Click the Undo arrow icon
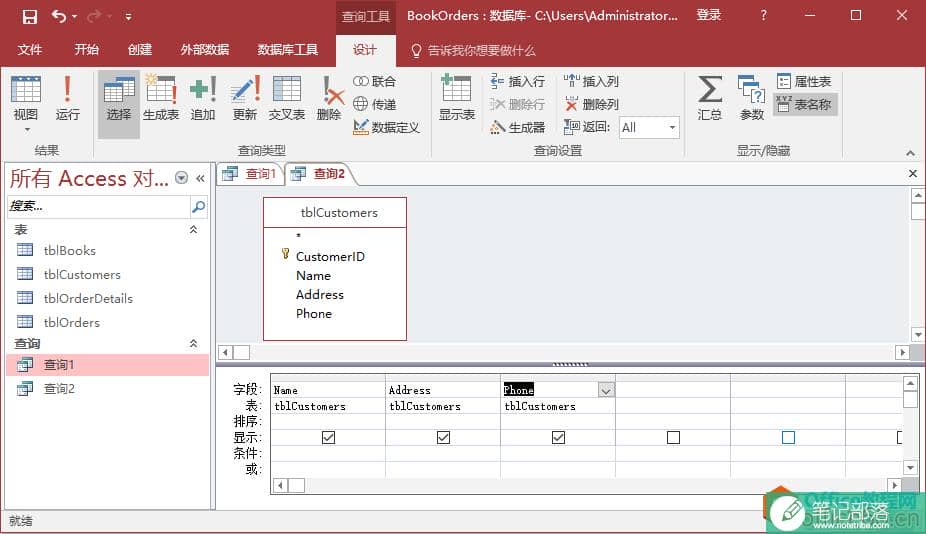Viewport: 926px width, 534px height. tap(59, 16)
